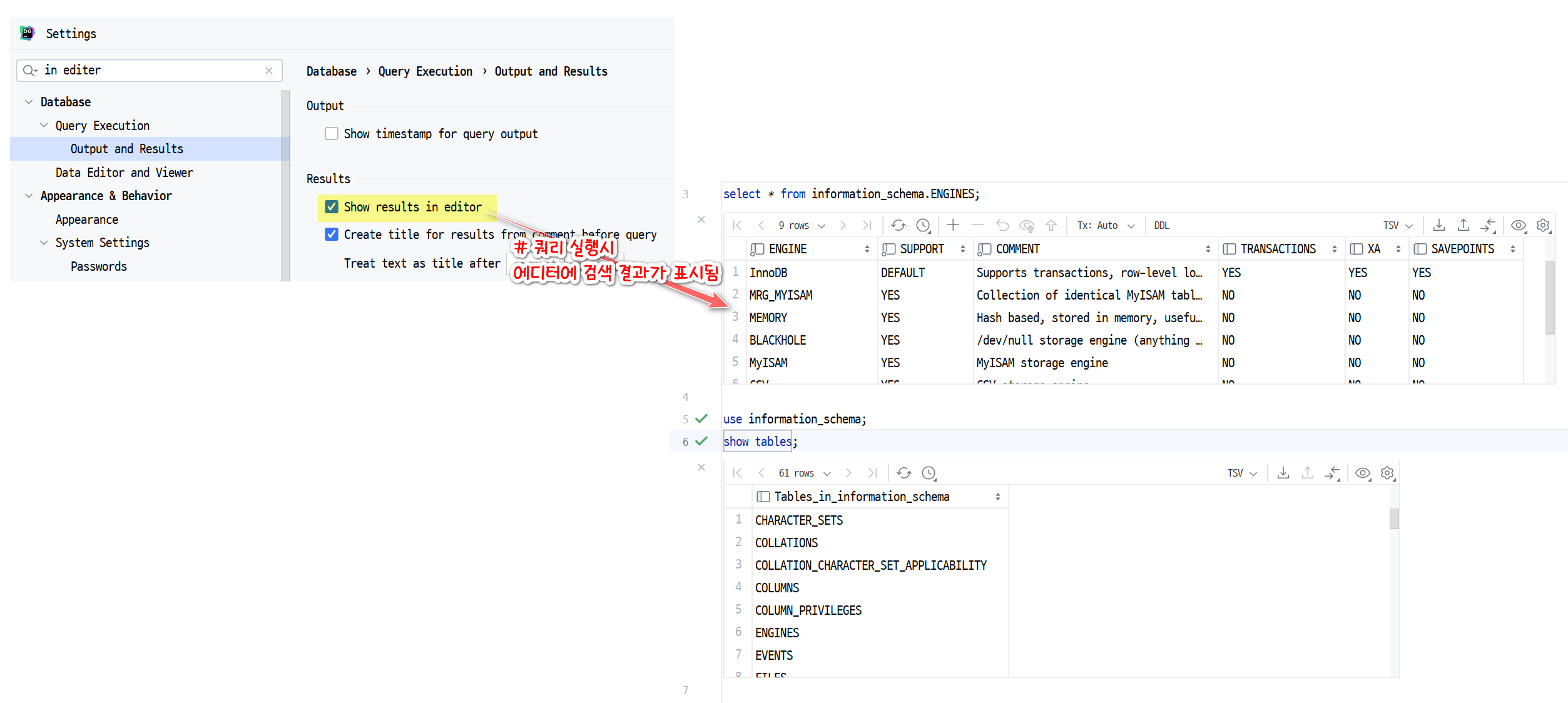The width and height of the screenshot is (1568, 703).
Task: Toggle Create title for results from comment checkbox
Action: click(x=332, y=235)
